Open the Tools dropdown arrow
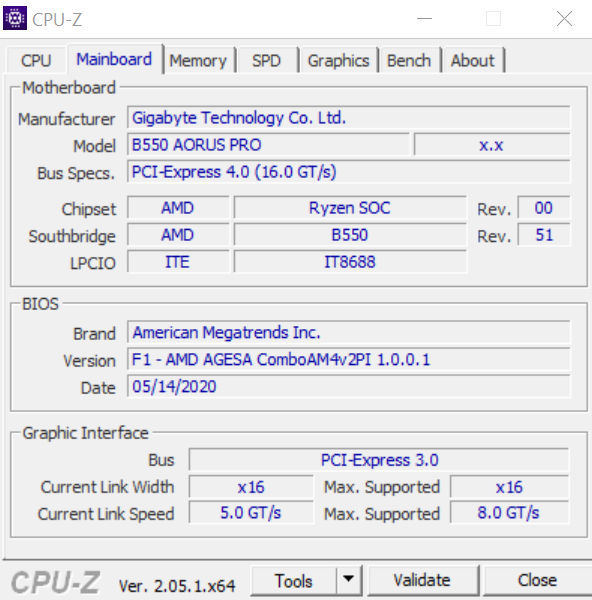Screen dimensions: 592x600 (x=348, y=580)
